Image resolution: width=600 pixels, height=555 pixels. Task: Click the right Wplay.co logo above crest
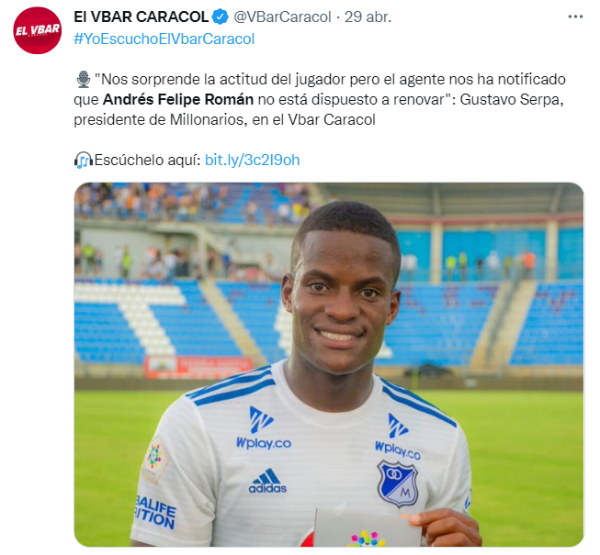398,437
